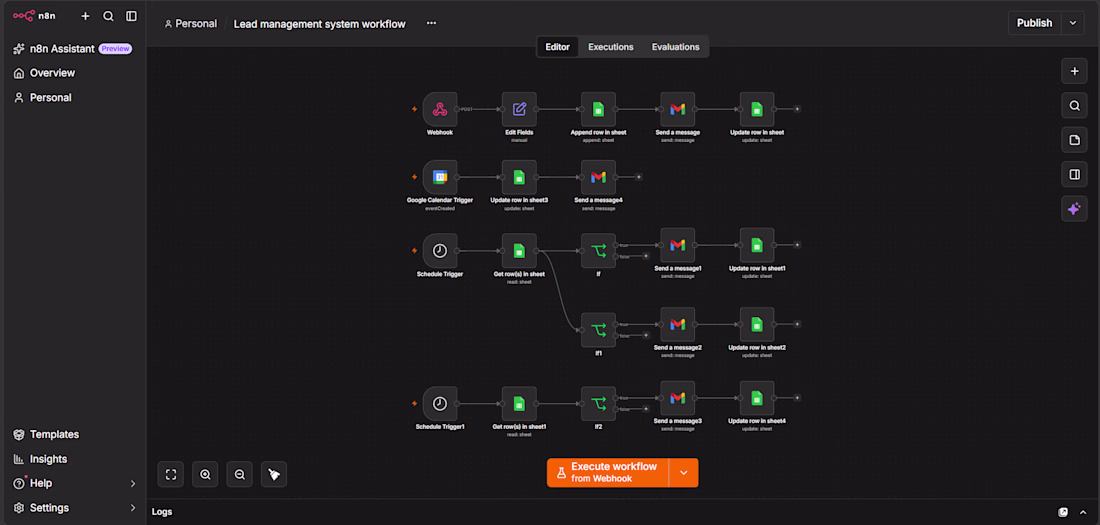This screenshot has height=525, width=1100.
Task: Open the Execute workflow trigger dropdown
Action: pyautogui.click(x=683, y=473)
